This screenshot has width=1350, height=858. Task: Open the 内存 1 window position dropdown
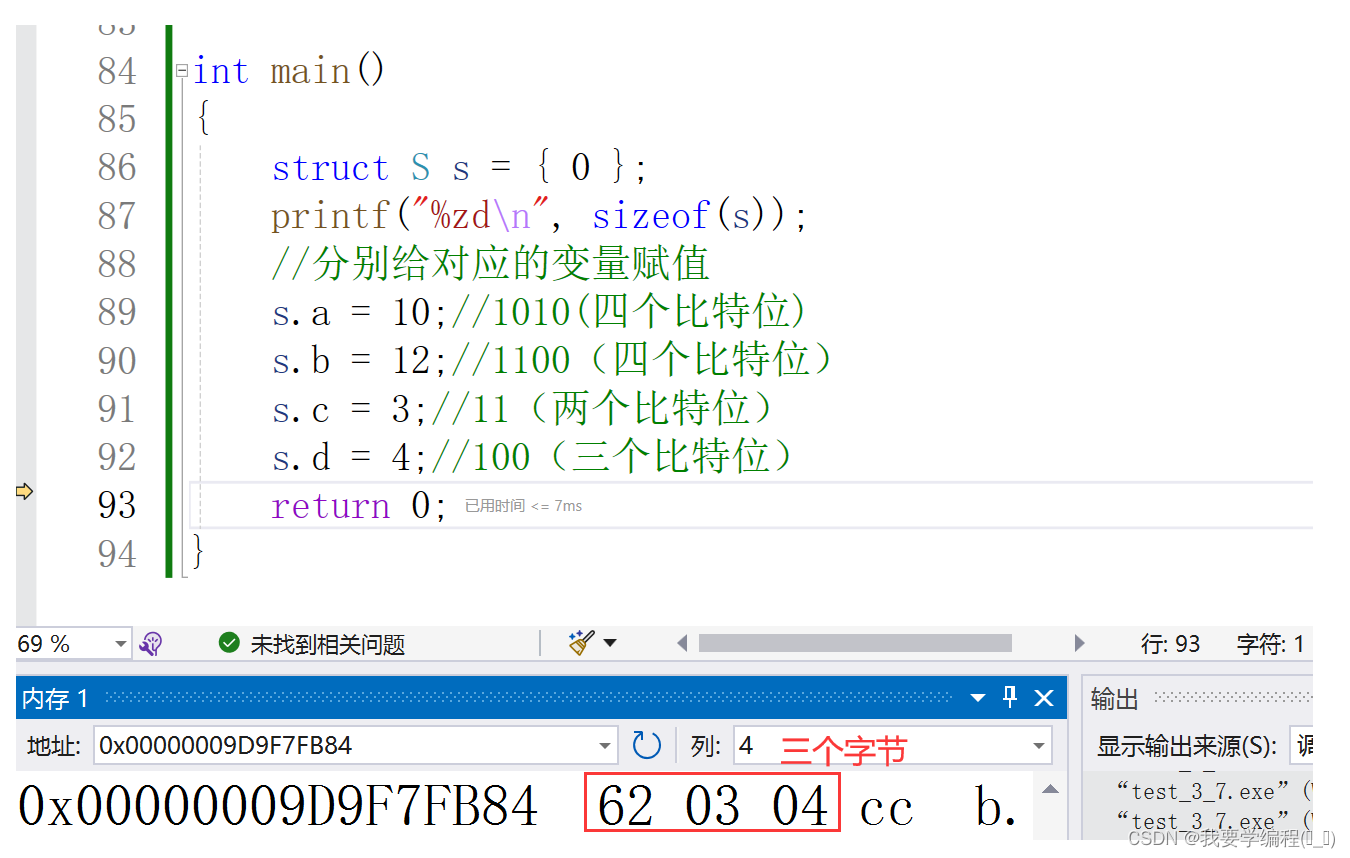(x=978, y=698)
